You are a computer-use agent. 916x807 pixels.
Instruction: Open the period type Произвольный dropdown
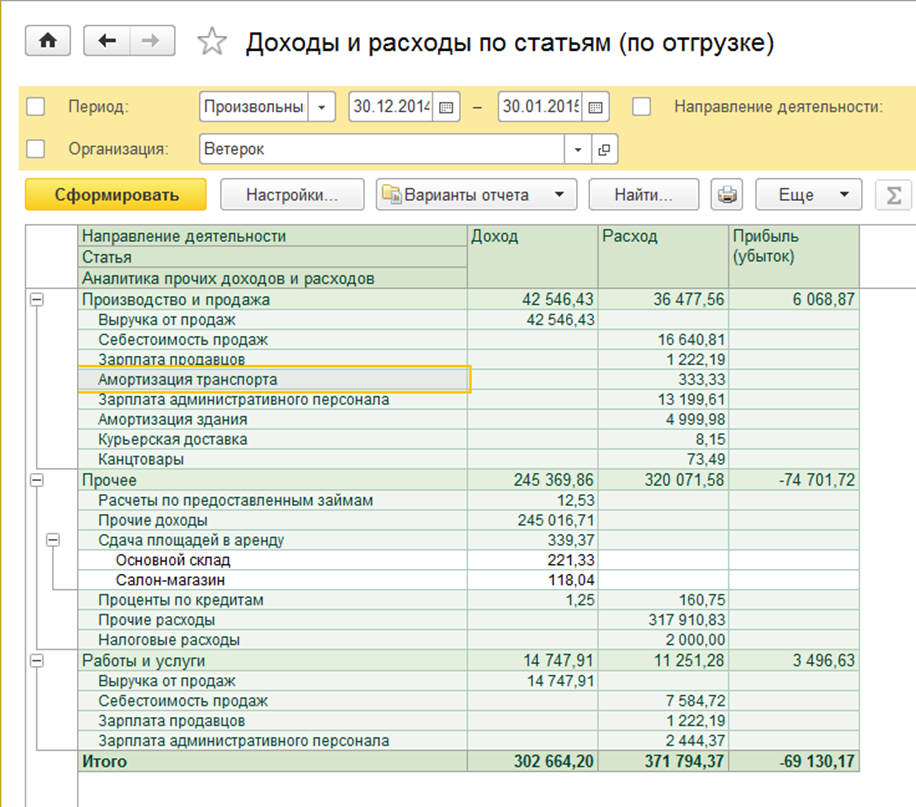coord(322,106)
